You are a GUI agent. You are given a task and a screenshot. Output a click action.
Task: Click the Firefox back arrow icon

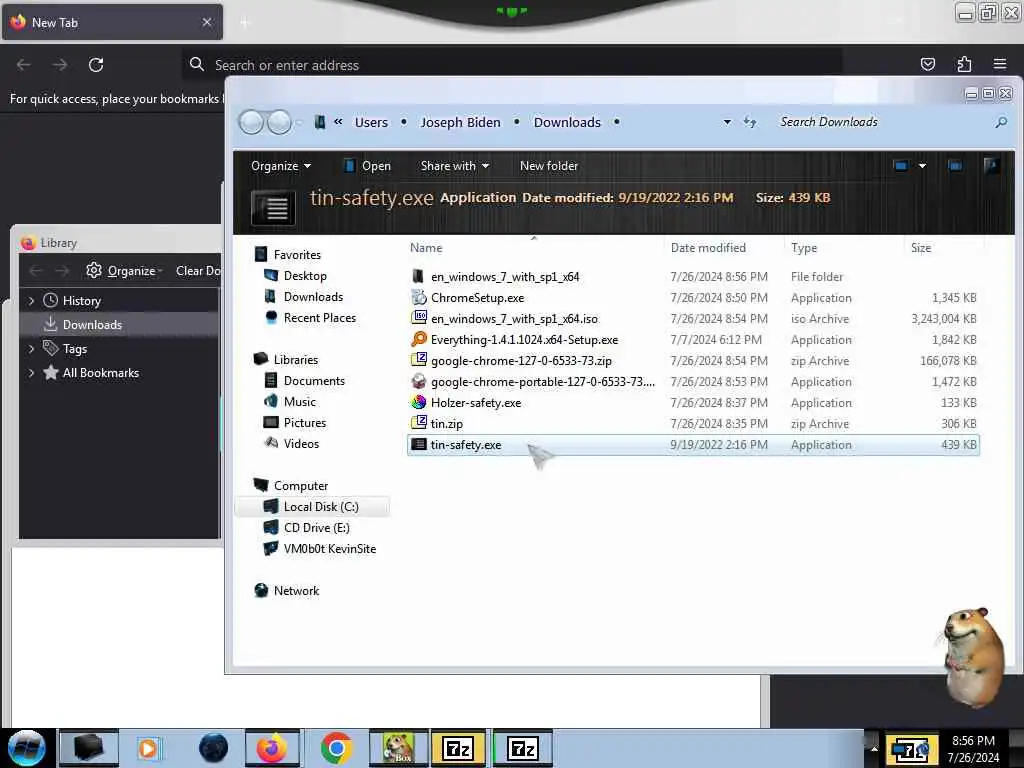point(24,65)
